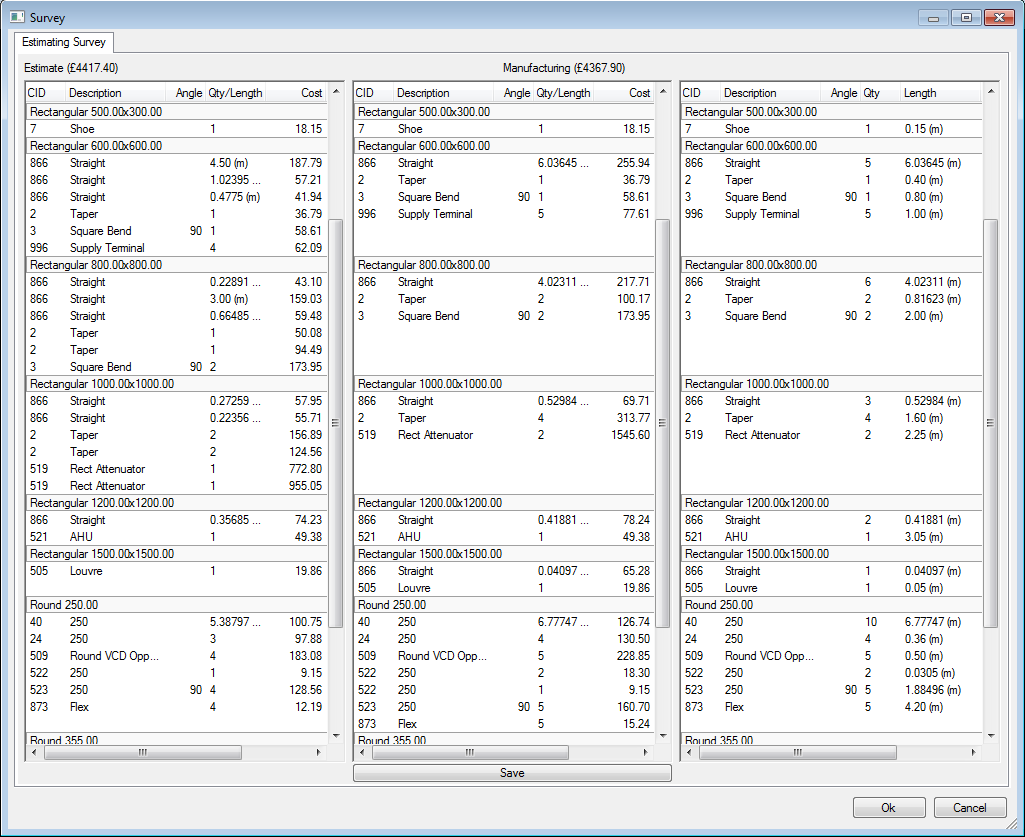Minimize the Survey window

point(933,18)
